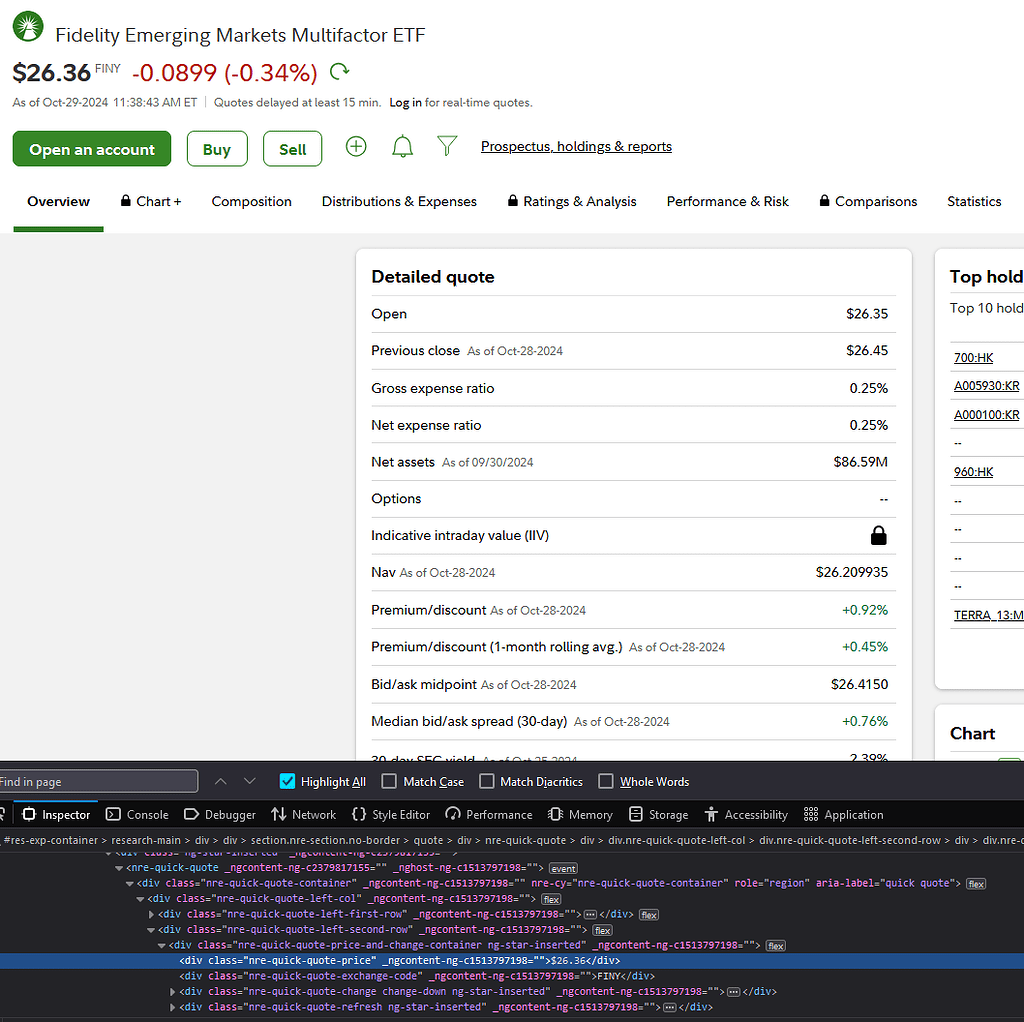Uncheck the Highlight All checkbox
The height and width of the screenshot is (1022, 1024).
(x=288, y=781)
